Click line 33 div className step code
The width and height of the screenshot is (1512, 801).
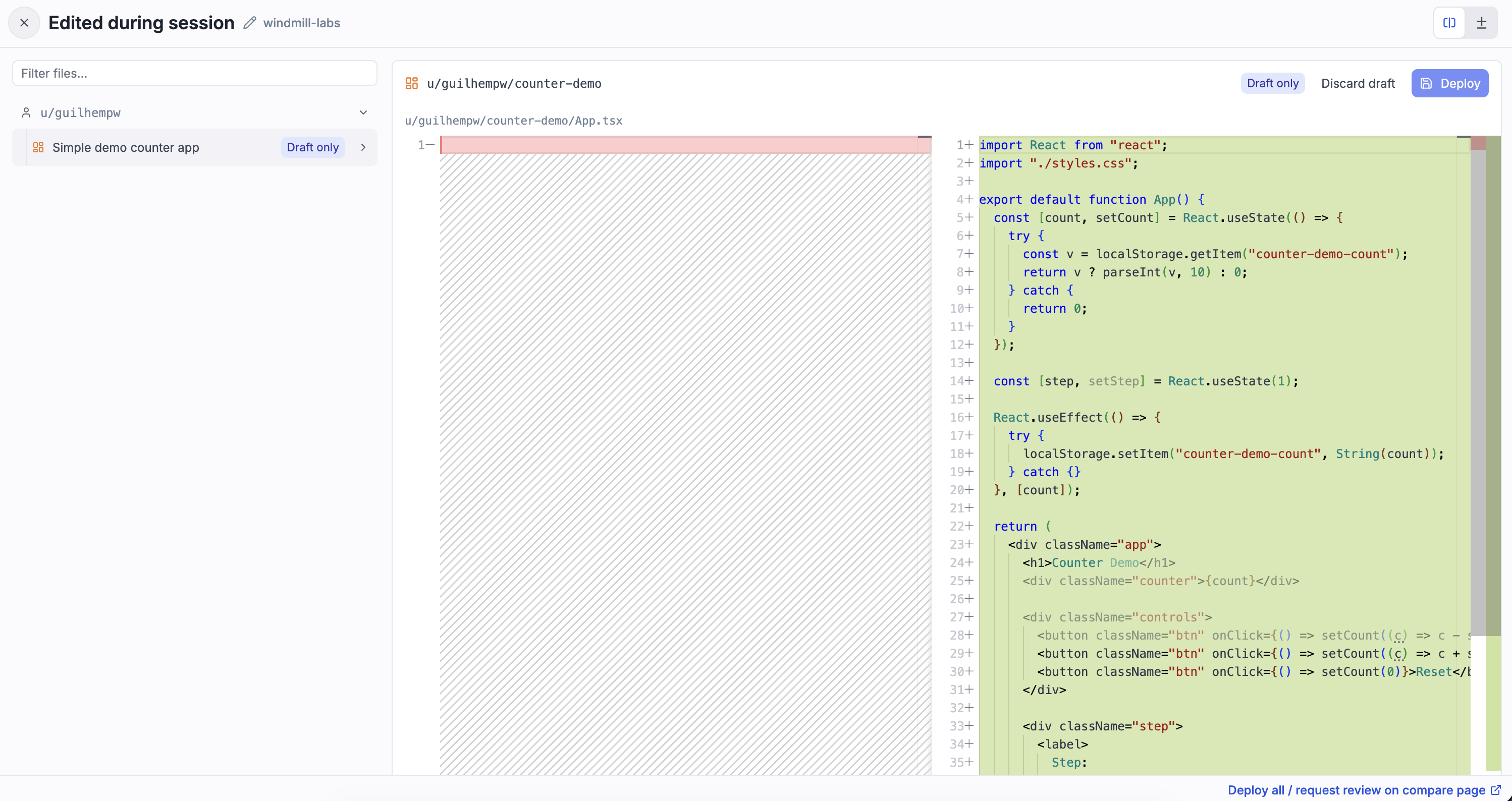1102,726
